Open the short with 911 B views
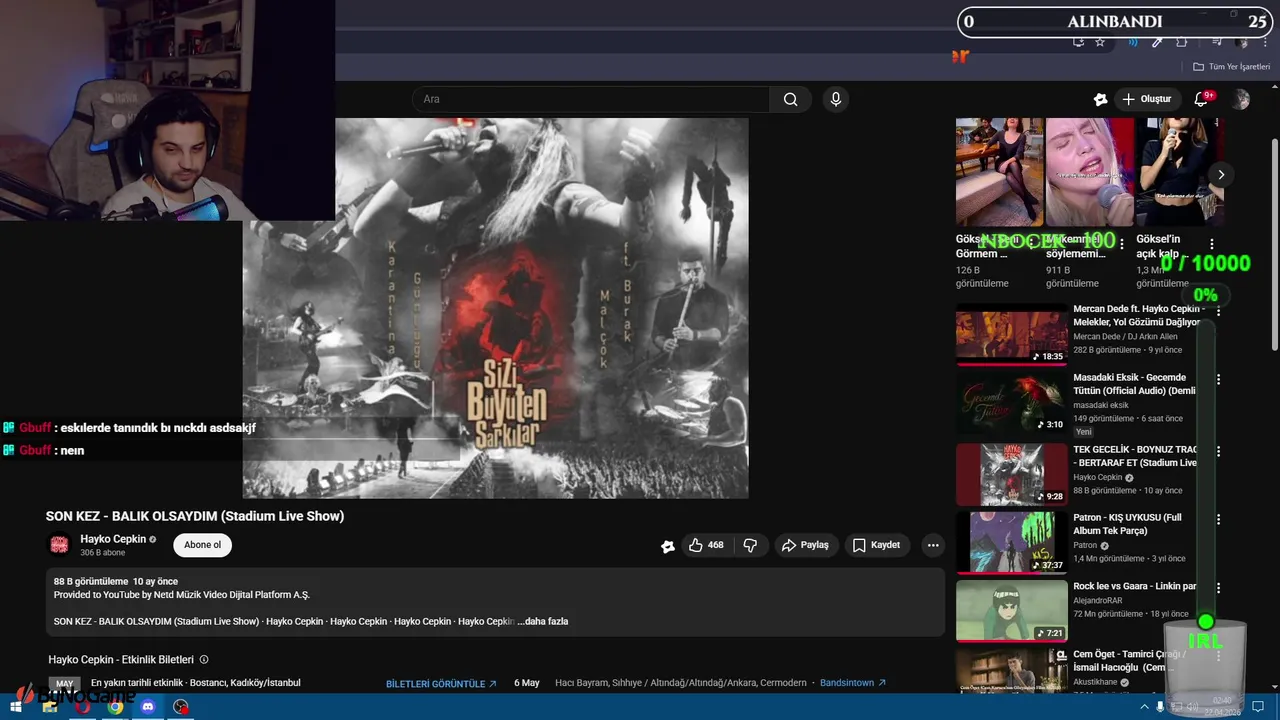 coord(1090,172)
